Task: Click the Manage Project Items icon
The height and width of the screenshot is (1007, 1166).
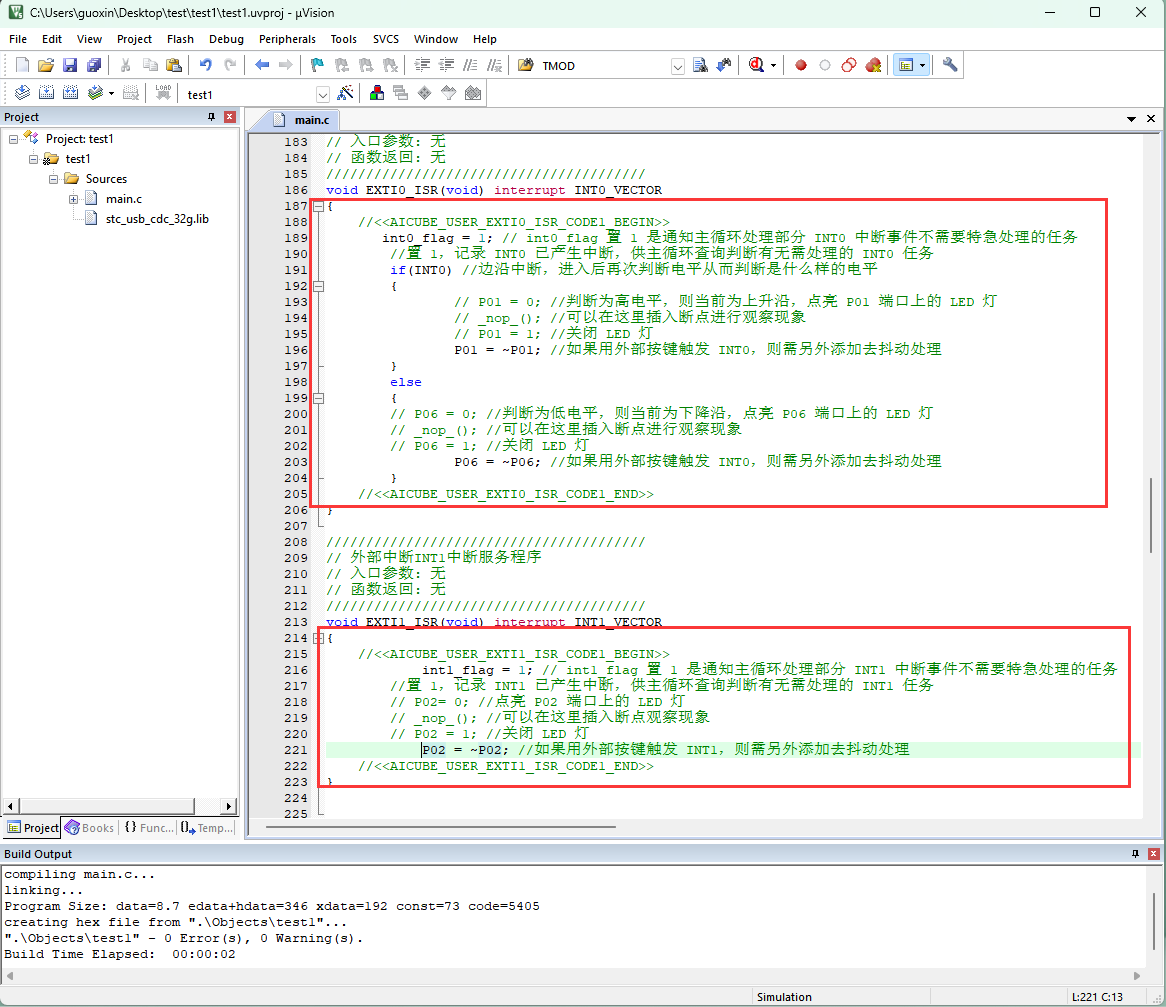Action: [x=377, y=93]
